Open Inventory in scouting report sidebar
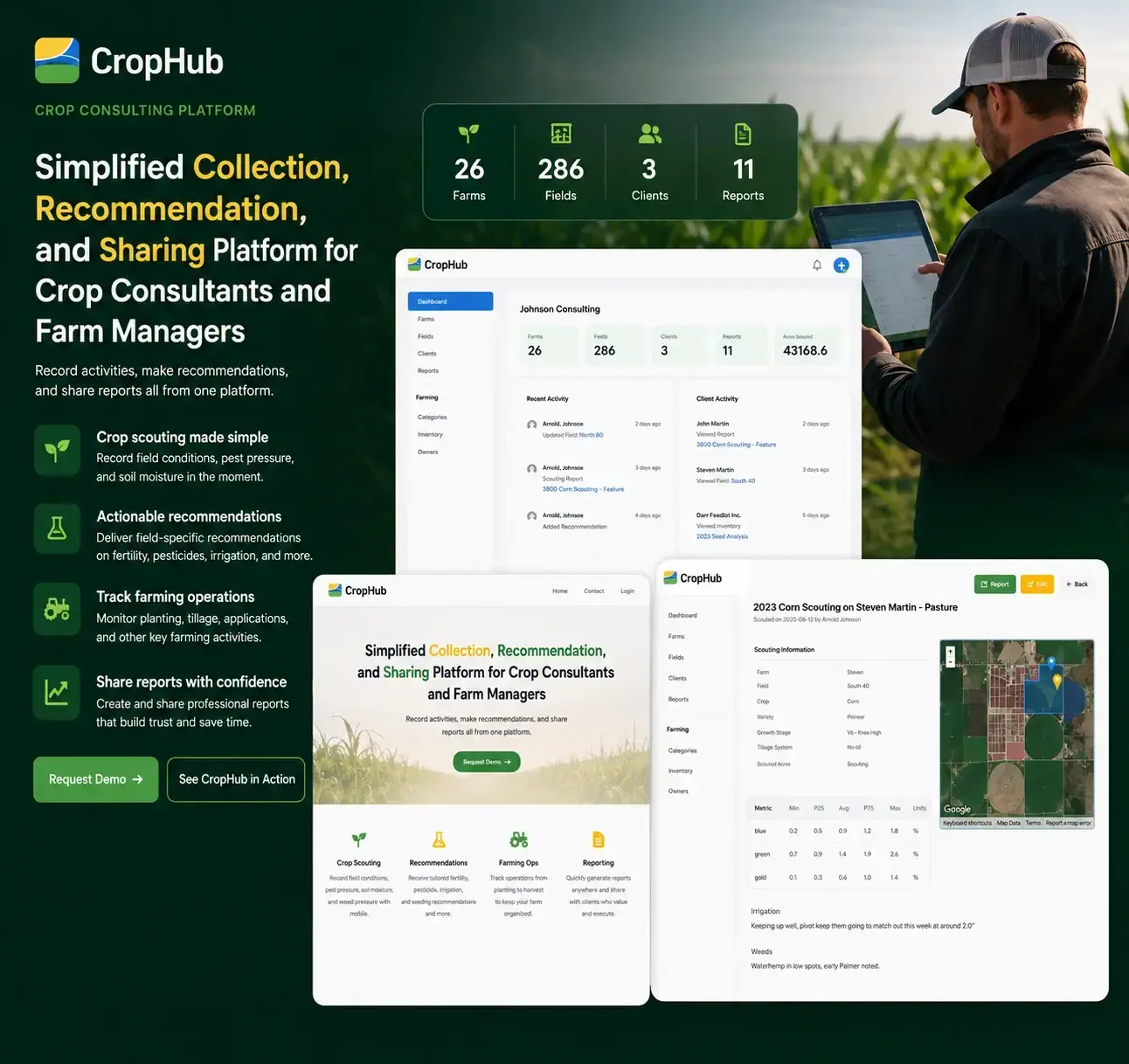This screenshot has width=1129, height=1064. [681, 771]
